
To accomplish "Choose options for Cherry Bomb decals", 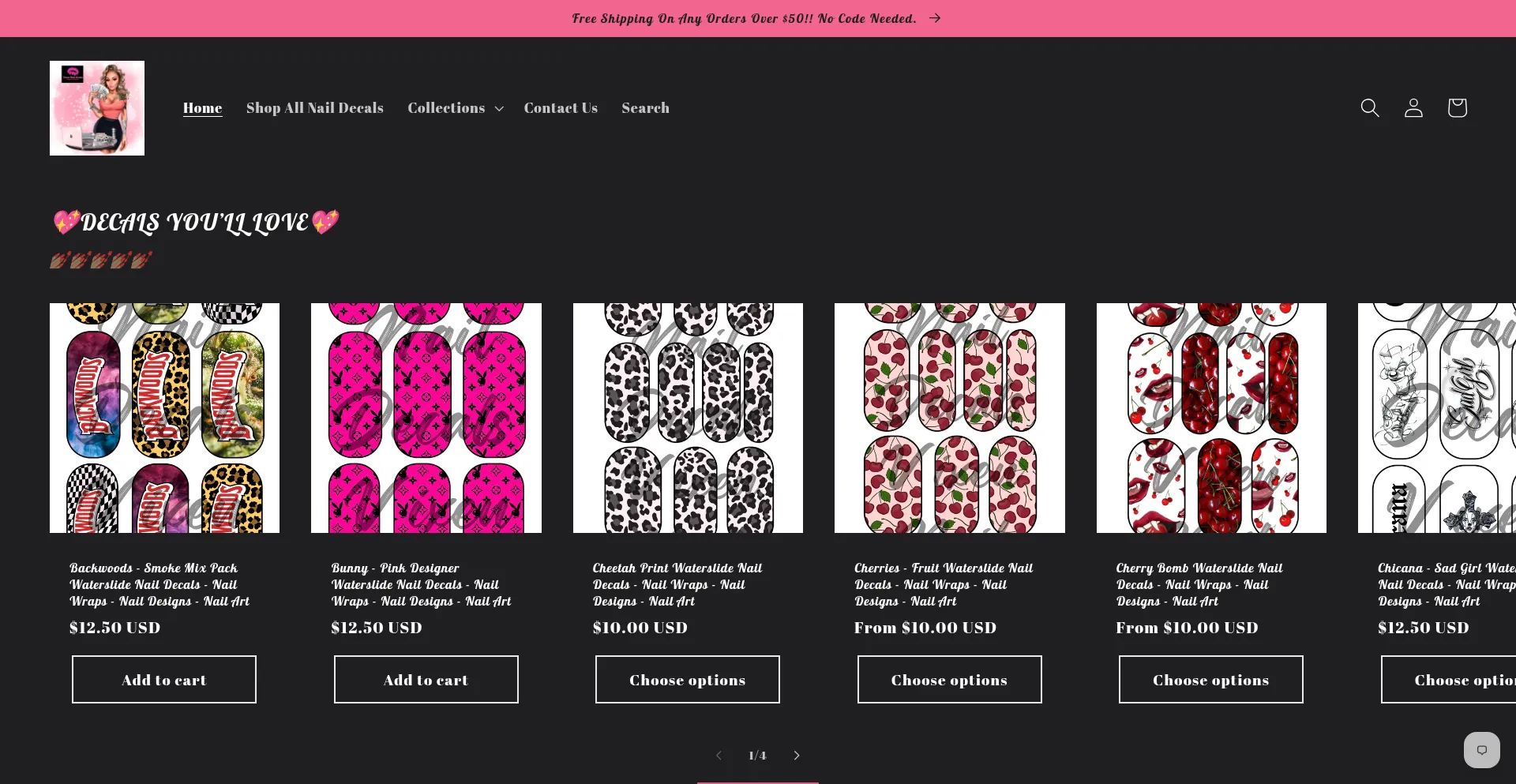I will point(1211,680).
